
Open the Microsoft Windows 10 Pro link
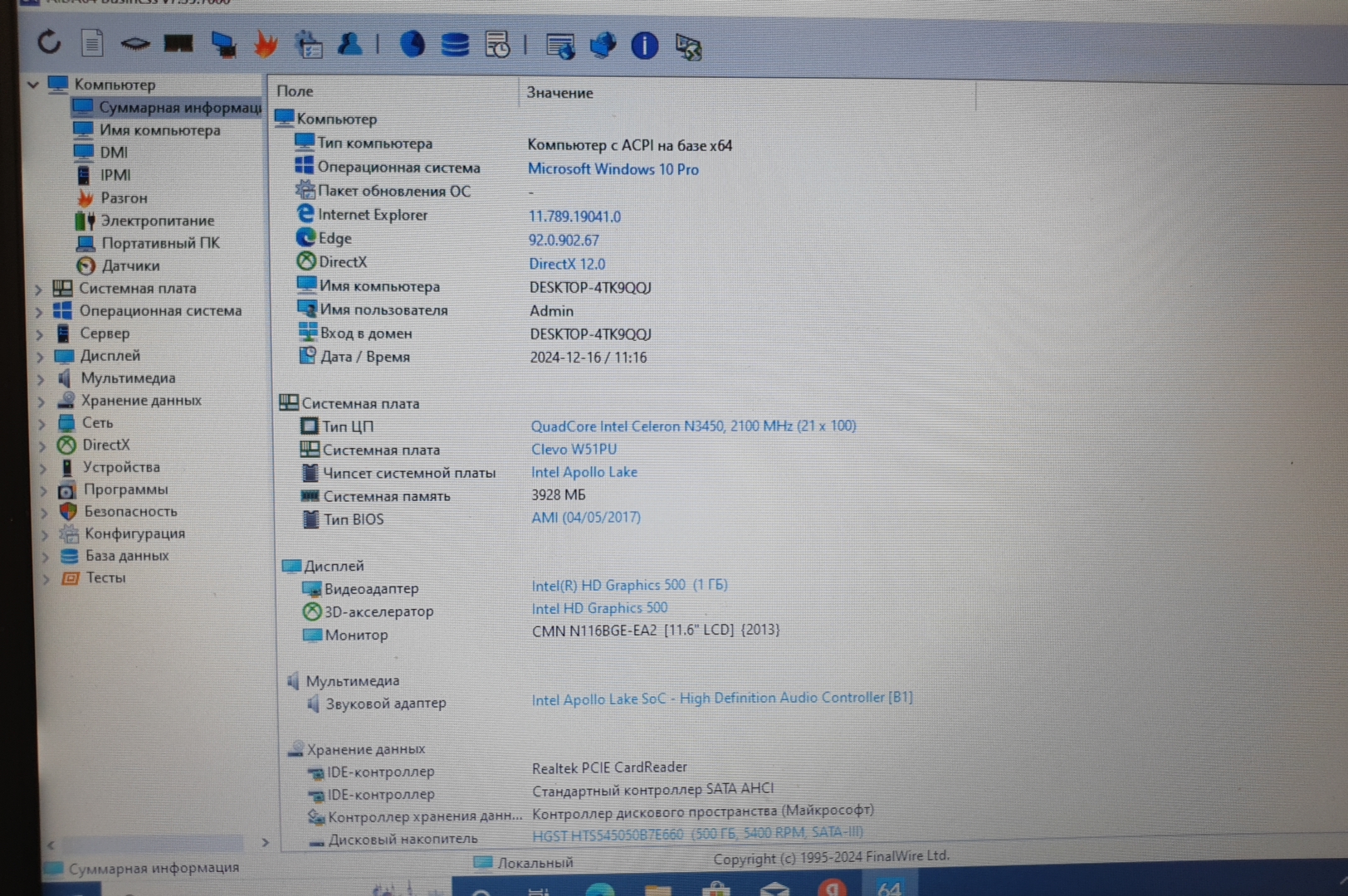[613, 168]
